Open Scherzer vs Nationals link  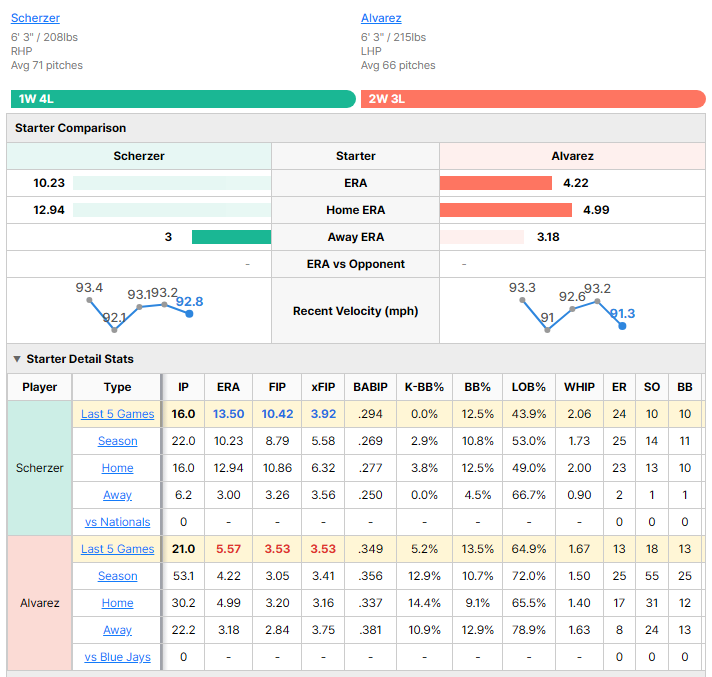118,522
